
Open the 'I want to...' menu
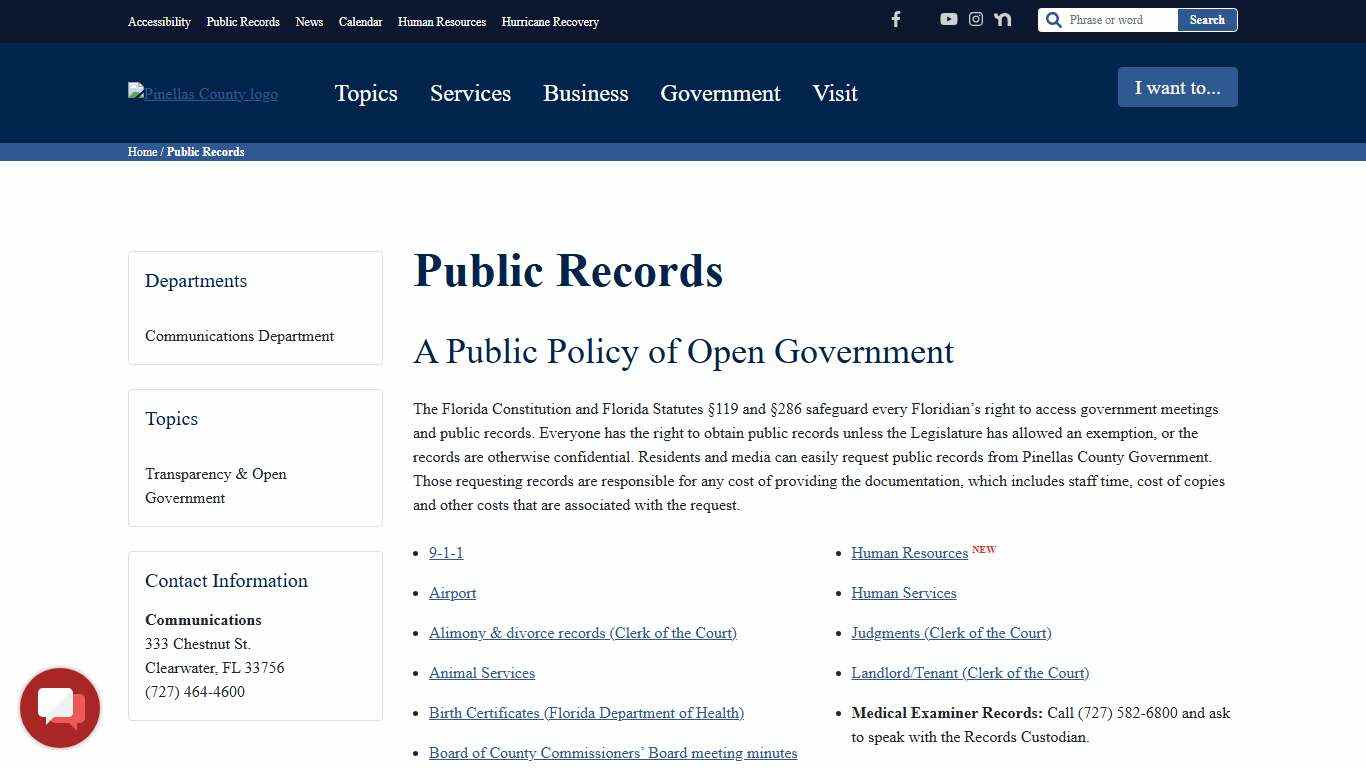tap(1177, 87)
